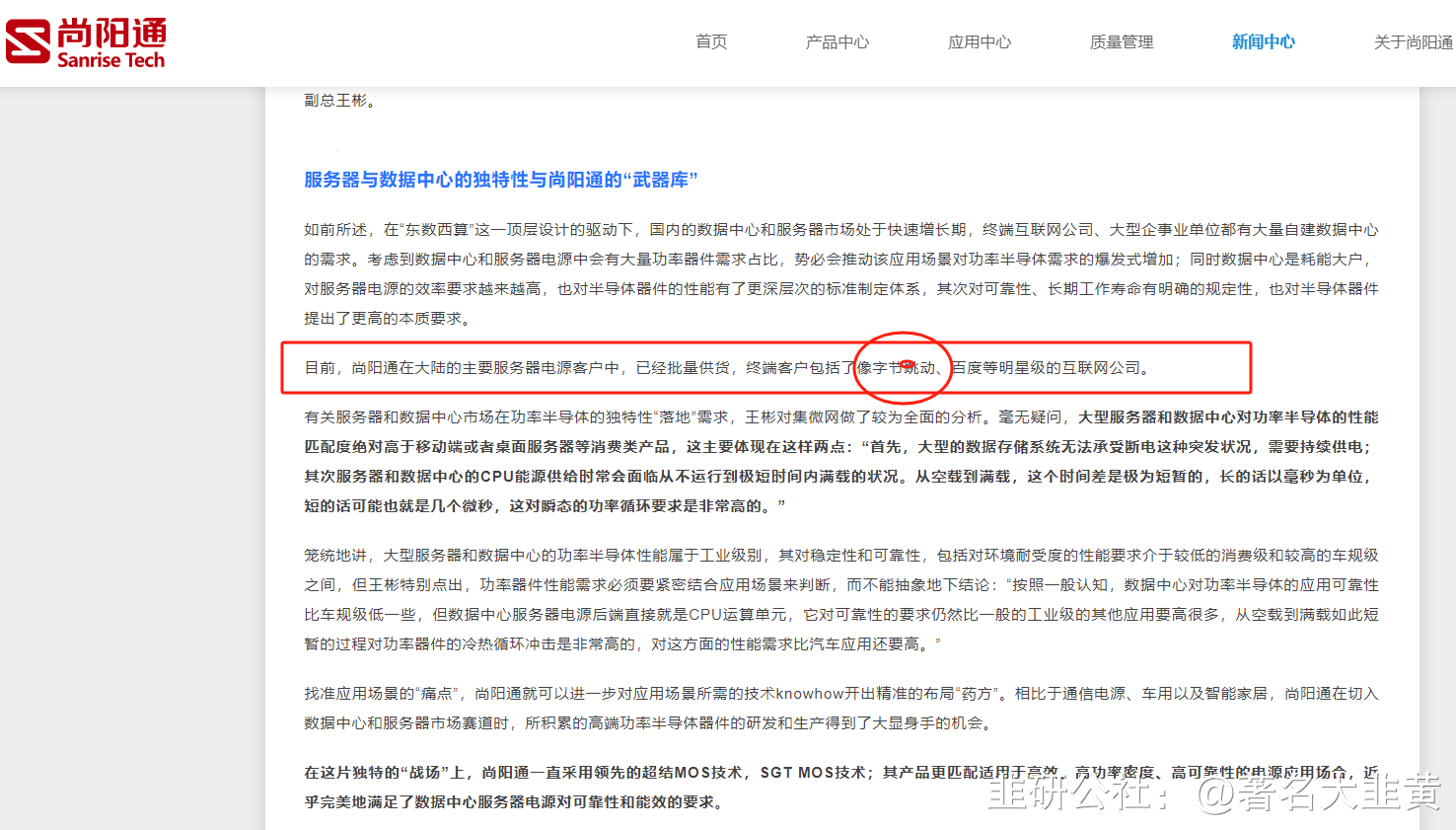Navigate to 关于尚阳通 menu item
The height and width of the screenshot is (830, 1456).
point(1414,41)
